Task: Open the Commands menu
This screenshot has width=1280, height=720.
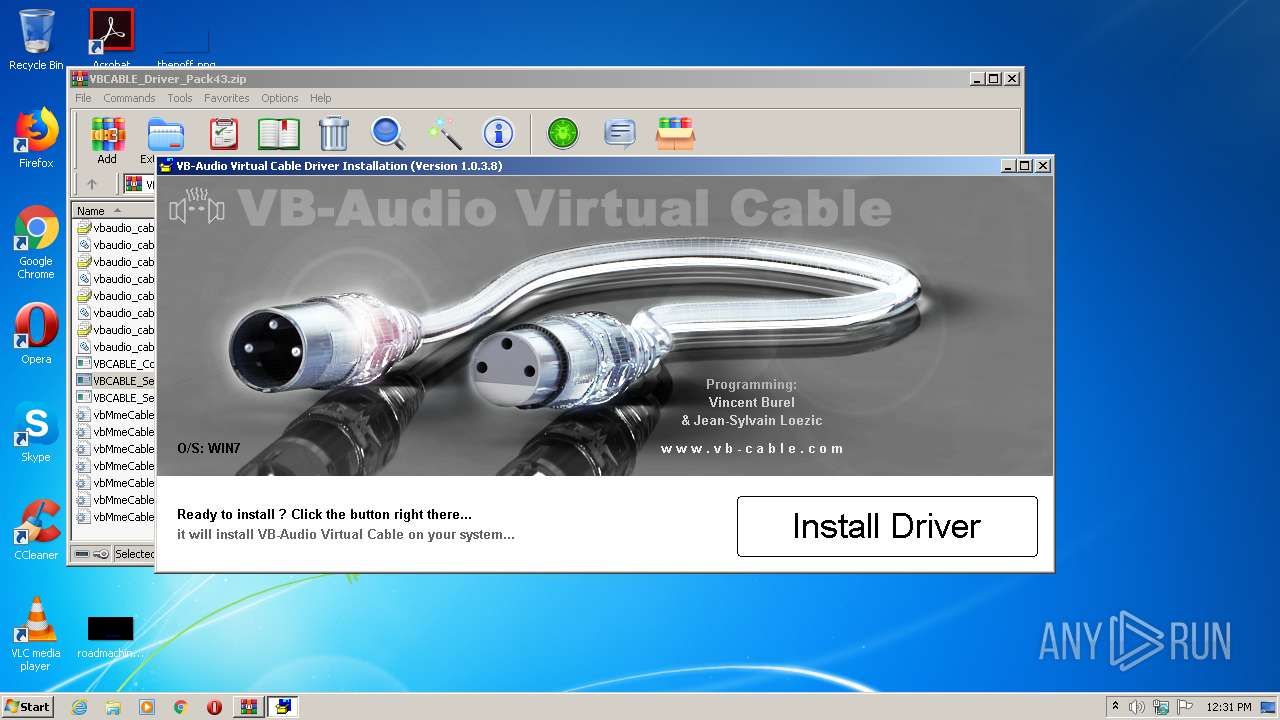Action: (x=129, y=98)
